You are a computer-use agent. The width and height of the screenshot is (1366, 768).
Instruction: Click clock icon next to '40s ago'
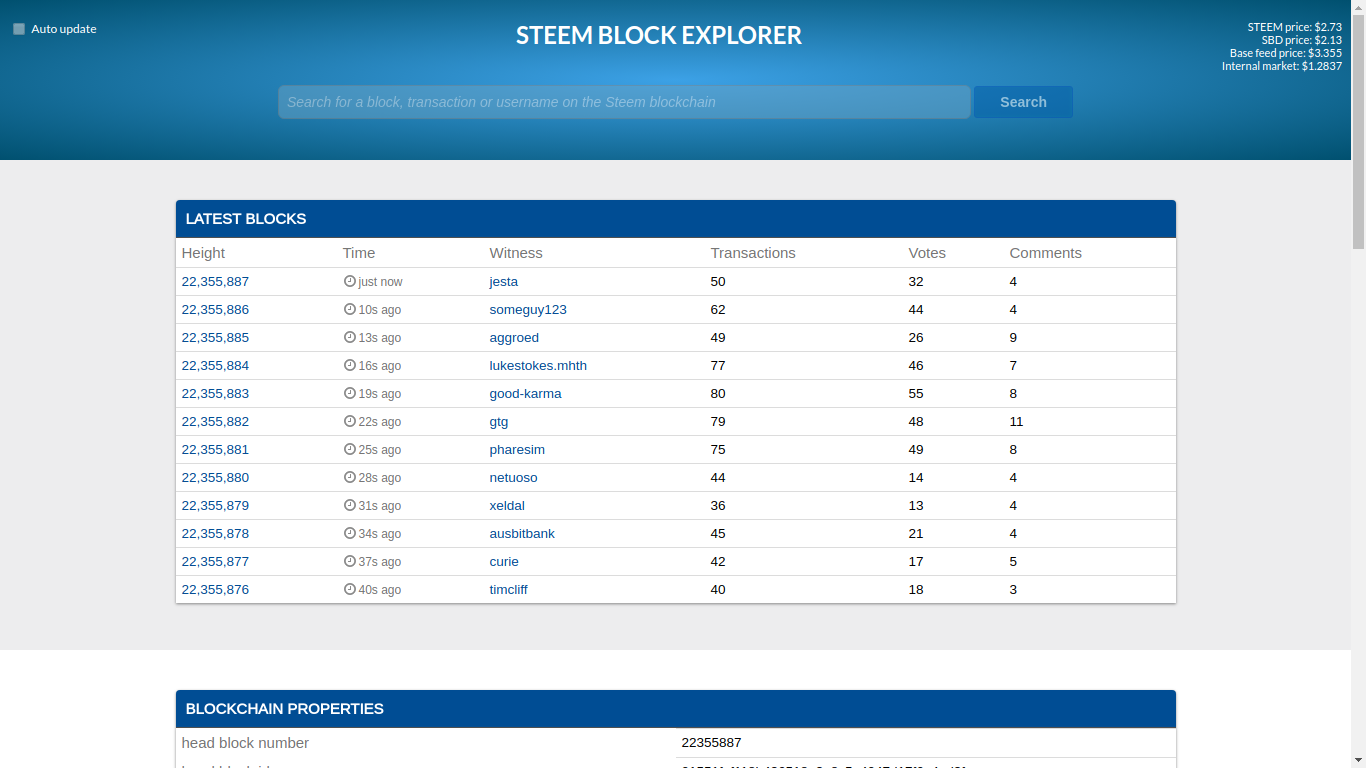349,590
